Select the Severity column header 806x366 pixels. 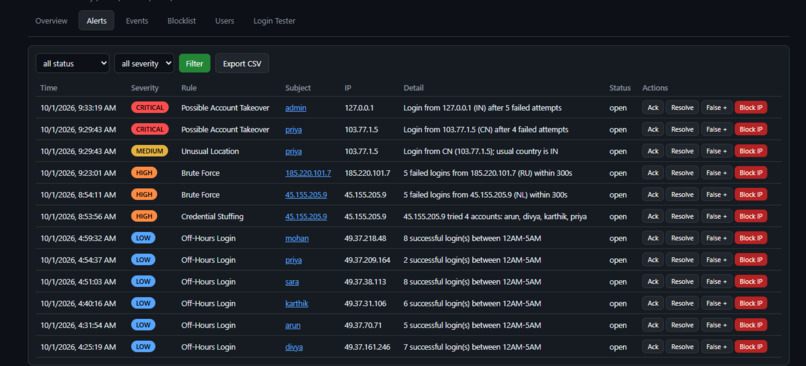(145, 88)
